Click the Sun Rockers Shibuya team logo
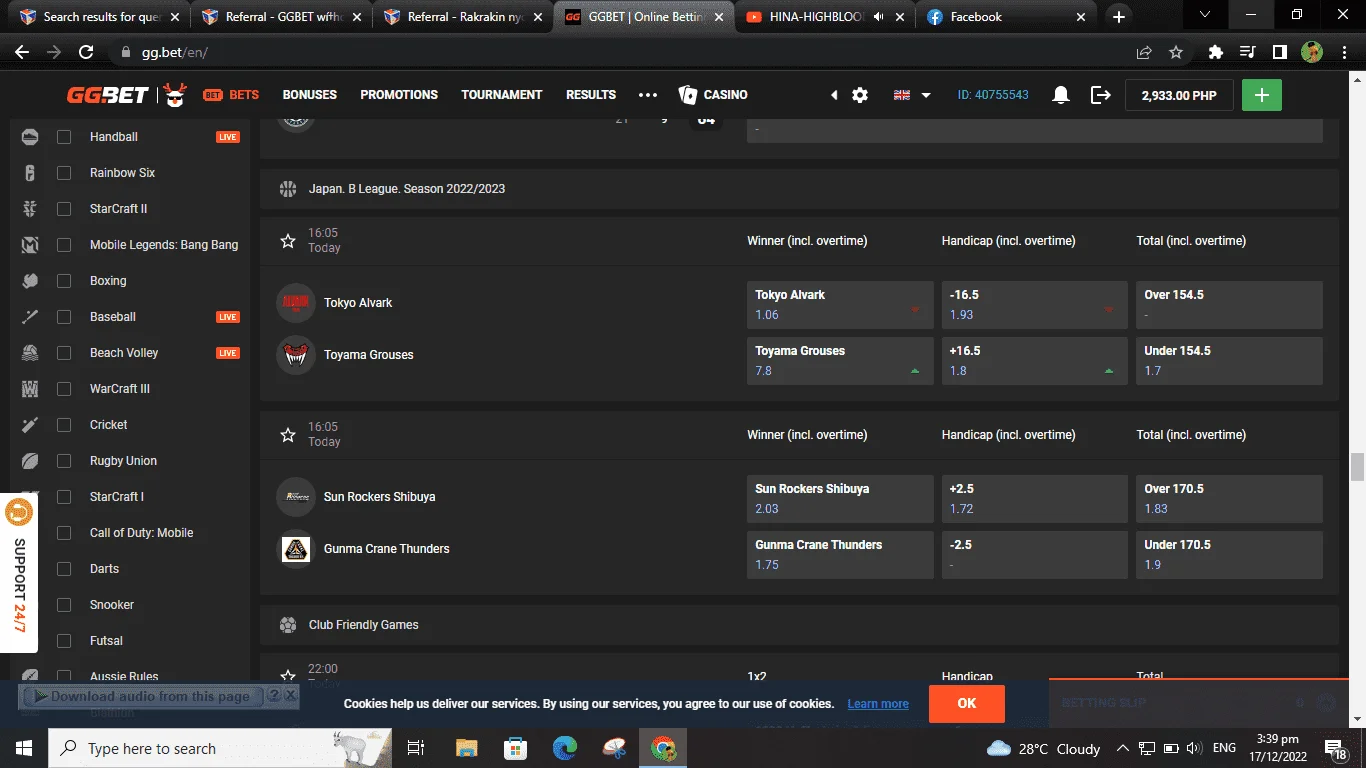 [296, 497]
